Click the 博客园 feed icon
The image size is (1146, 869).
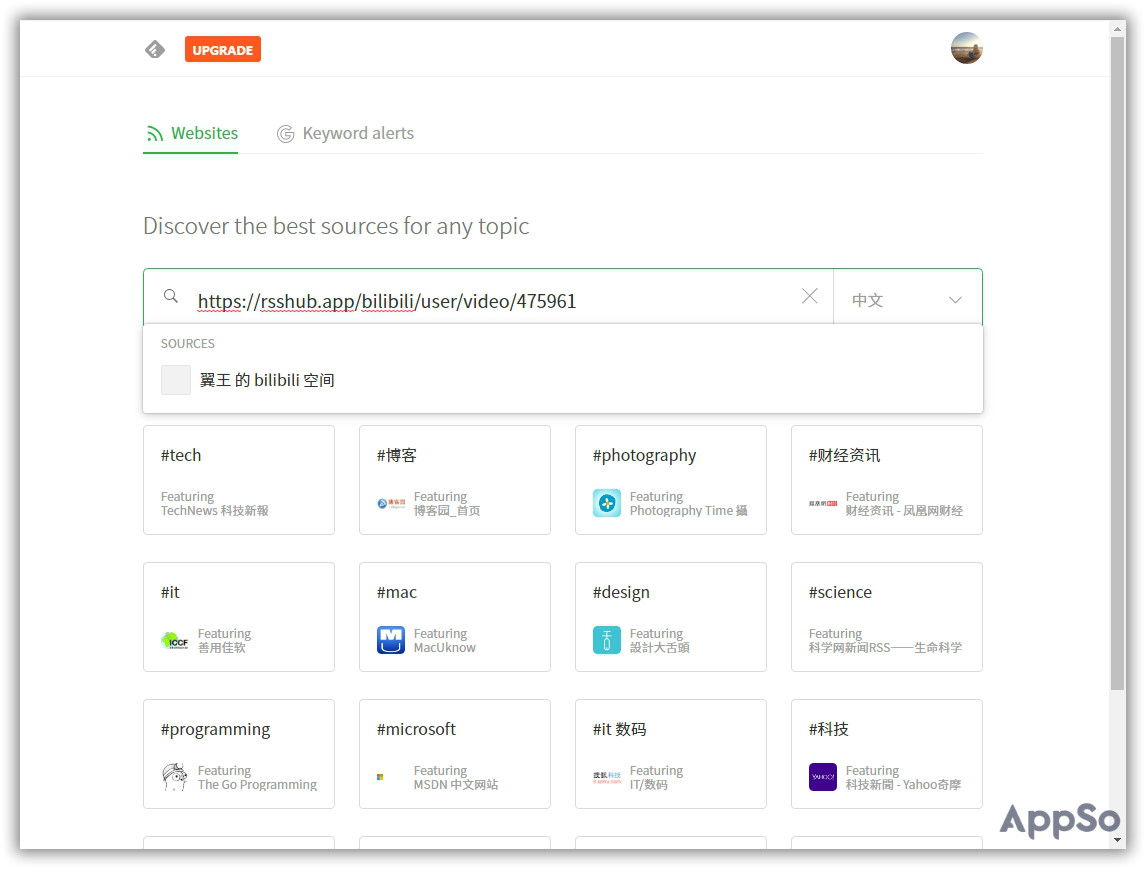(x=391, y=503)
